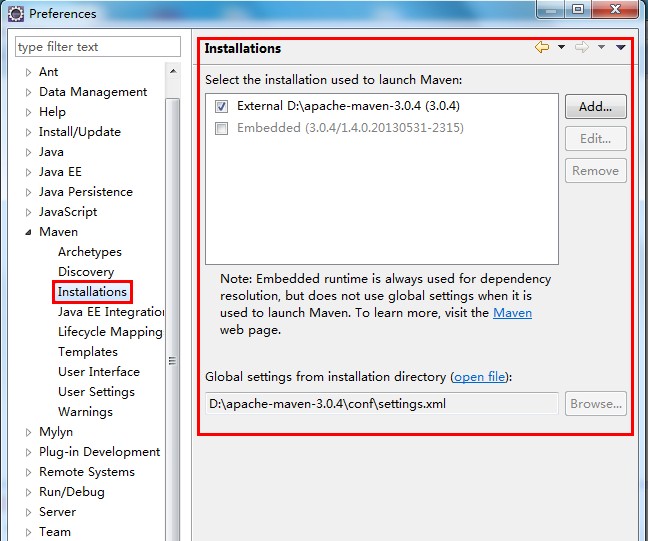
Task: Open Maven User Settings page
Action: tap(96, 392)
